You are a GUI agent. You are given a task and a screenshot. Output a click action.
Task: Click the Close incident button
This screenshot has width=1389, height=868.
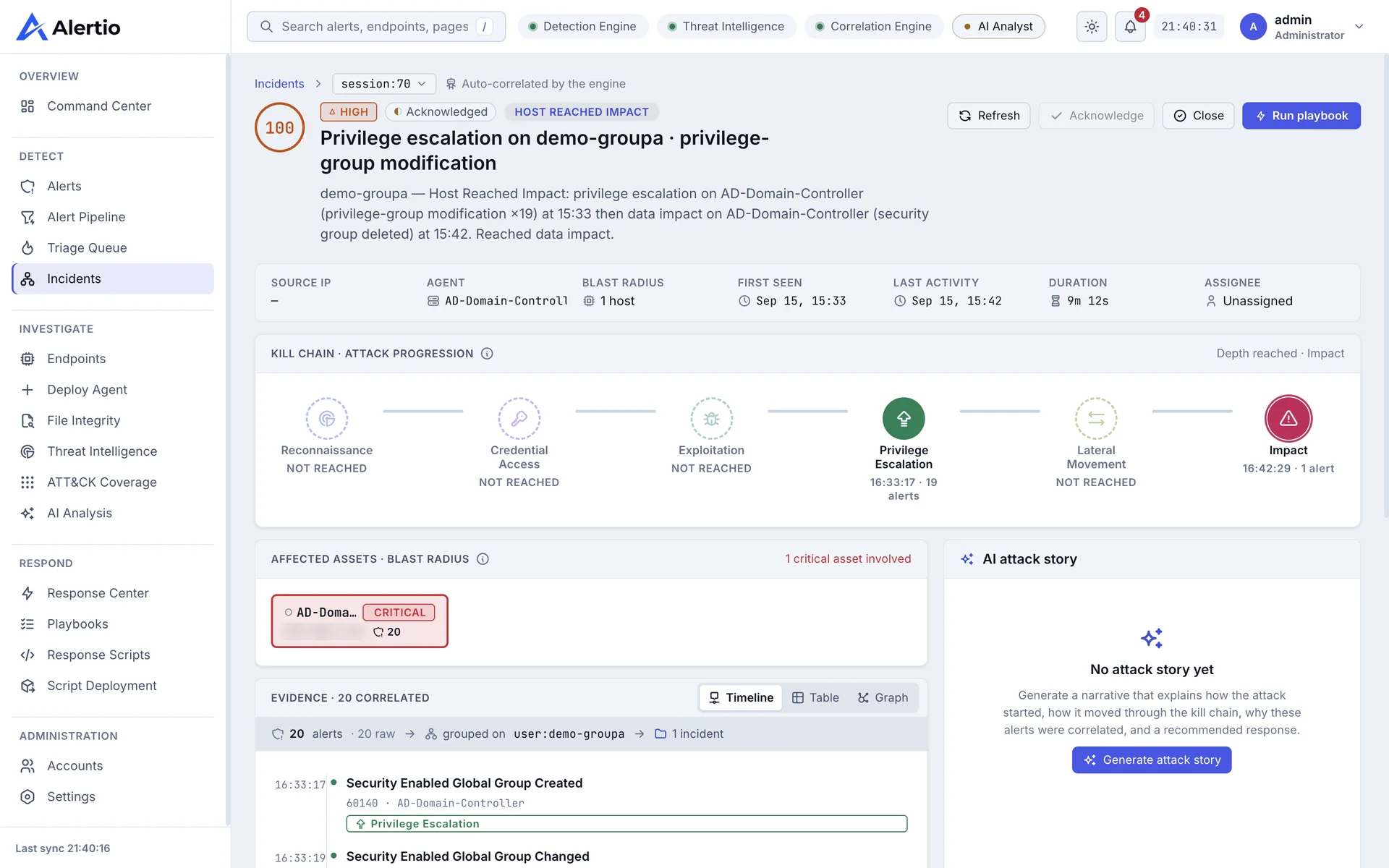coord(1198,116)
